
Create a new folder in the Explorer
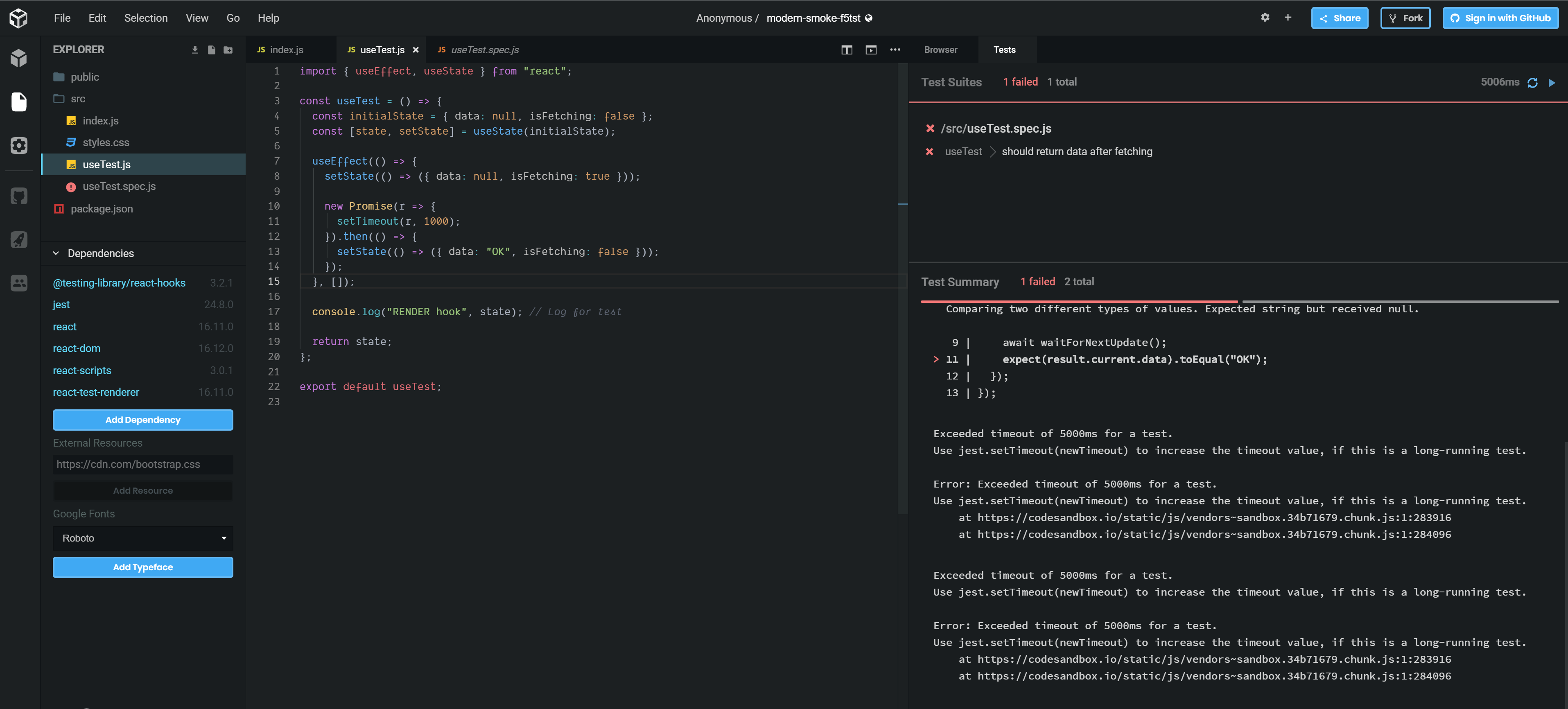(228, 49)
